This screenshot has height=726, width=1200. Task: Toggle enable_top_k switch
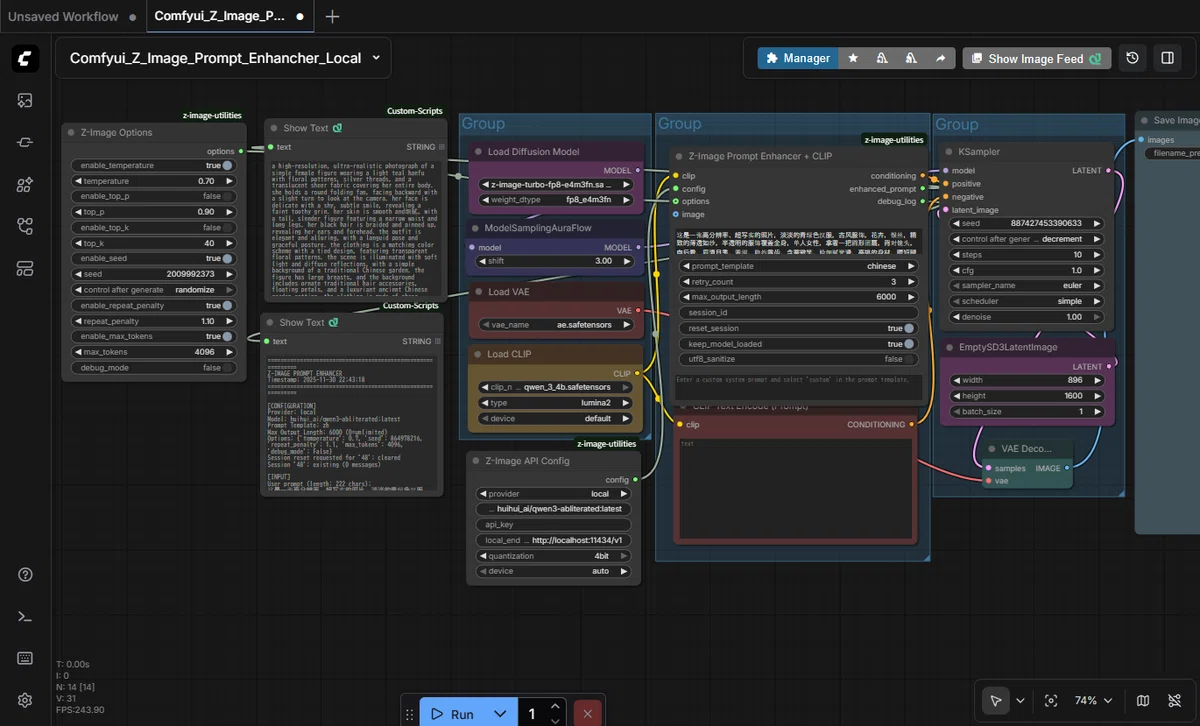(228, 228)
